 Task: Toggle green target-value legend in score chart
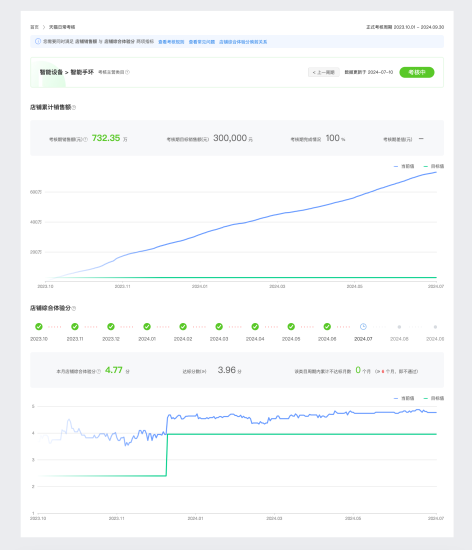[x=434, y=398]
